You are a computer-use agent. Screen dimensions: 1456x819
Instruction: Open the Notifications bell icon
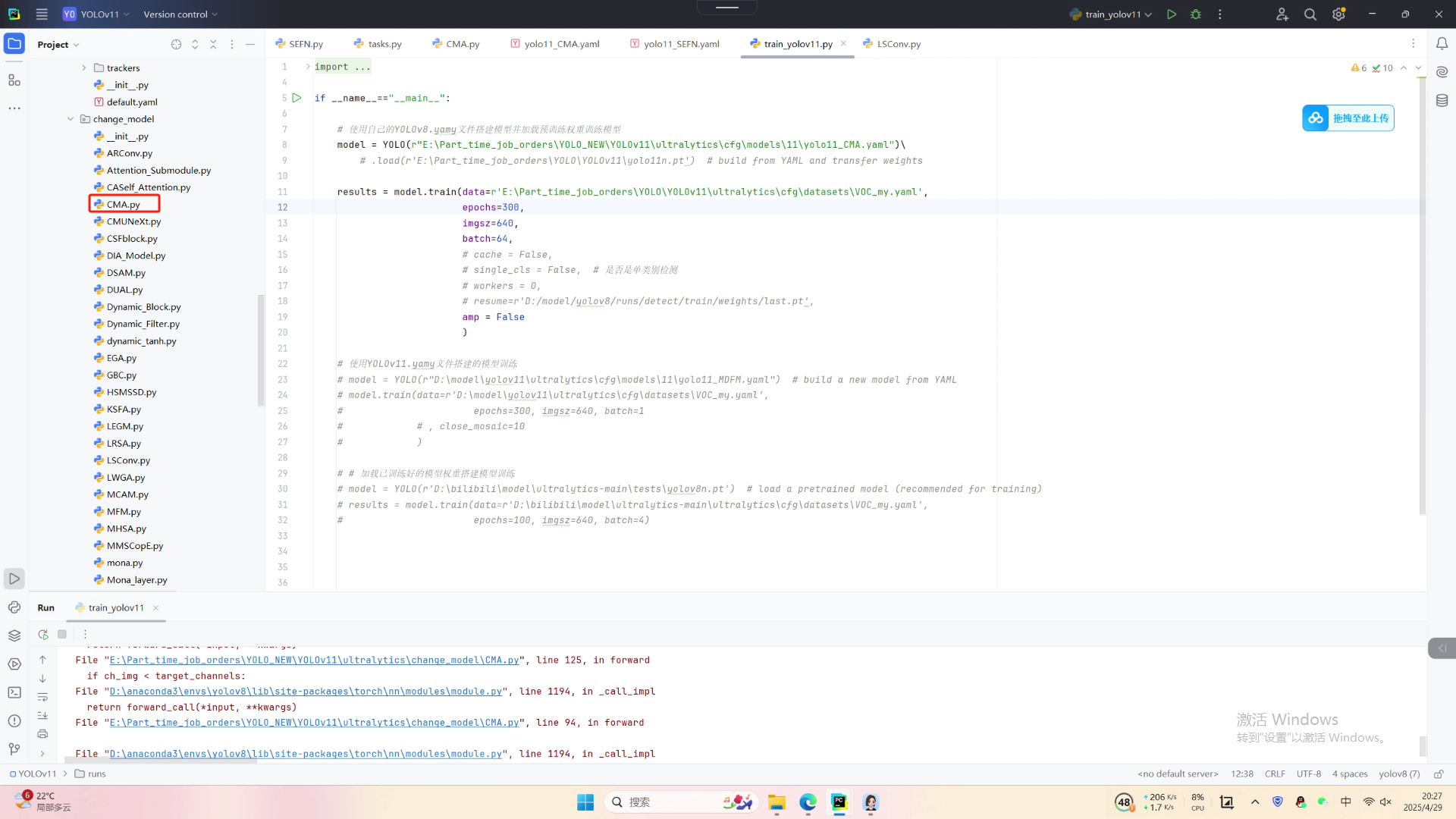pyautogui.click(x=1442, y=44)
